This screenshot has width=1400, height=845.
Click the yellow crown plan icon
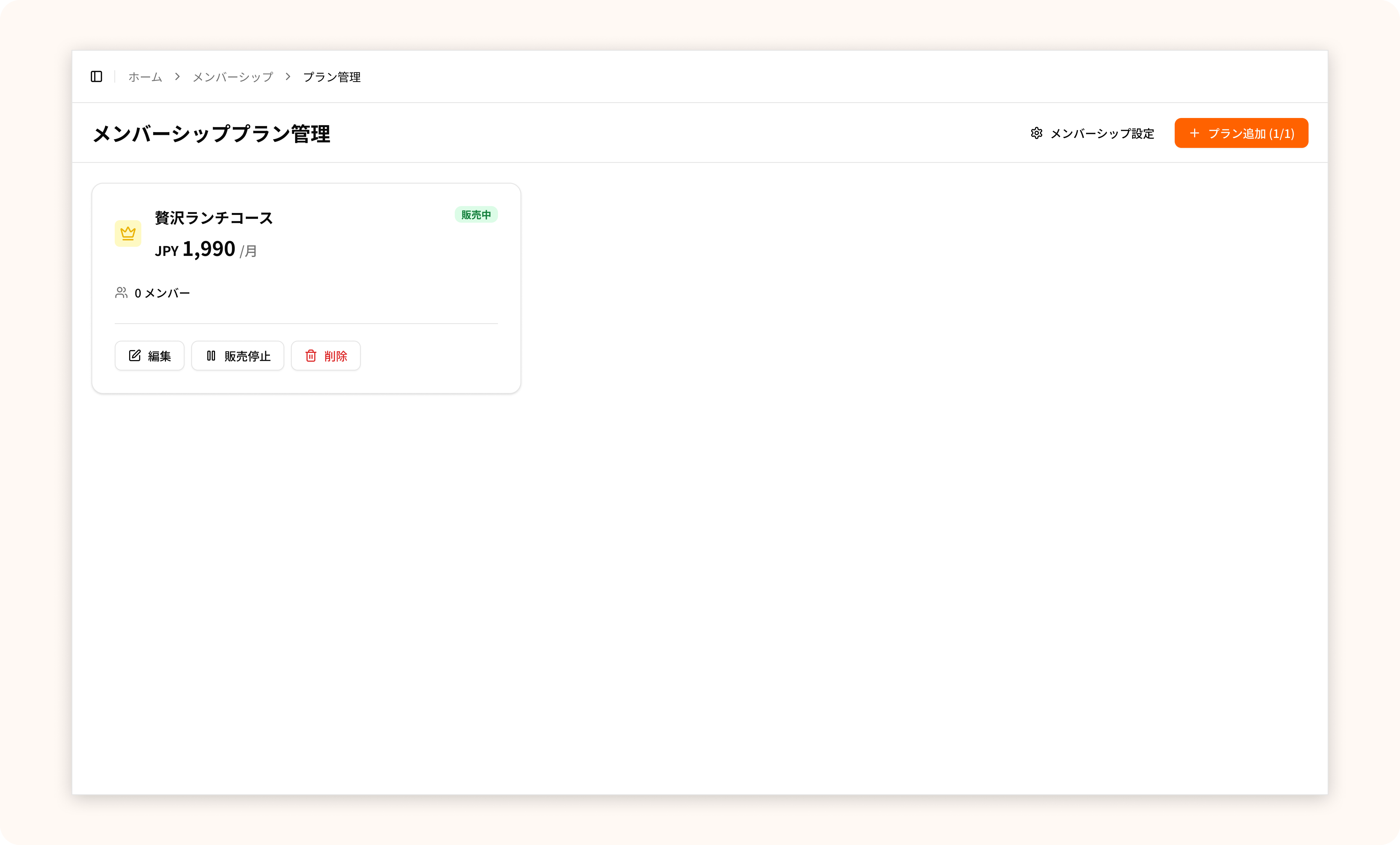point(128,233)
